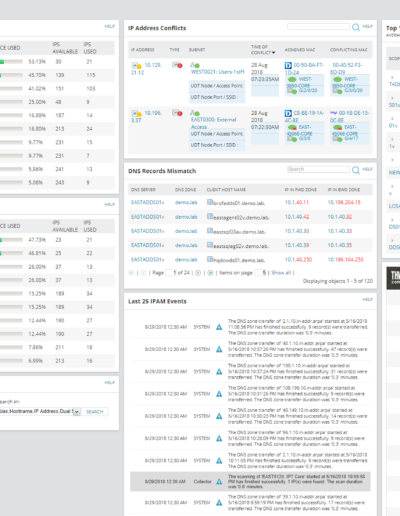Click the host icon beside eastsqlag02v.demo.lab.
This screenshot has height=516, width=400.
click(210, 245)
